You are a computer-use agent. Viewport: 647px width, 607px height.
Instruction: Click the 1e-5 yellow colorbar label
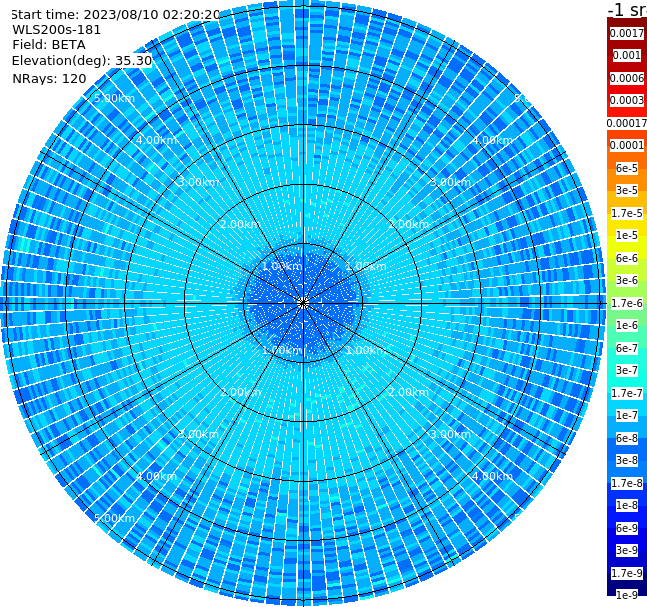pyautogui.click(x=627, y=235)
